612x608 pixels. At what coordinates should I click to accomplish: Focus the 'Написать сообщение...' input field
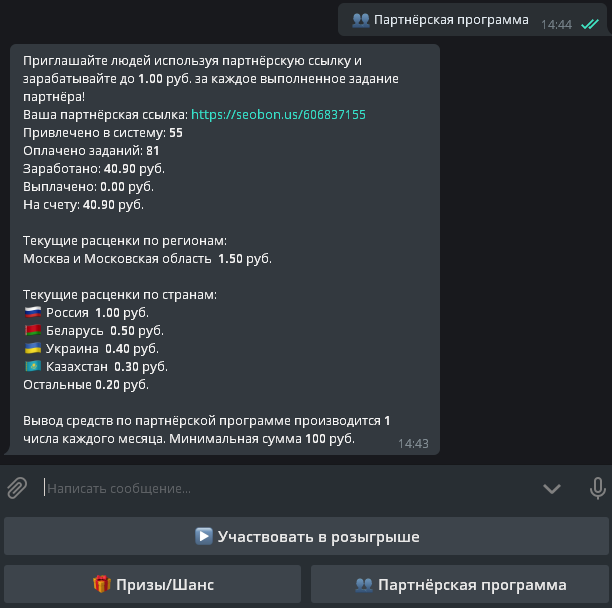pos(280,488)
